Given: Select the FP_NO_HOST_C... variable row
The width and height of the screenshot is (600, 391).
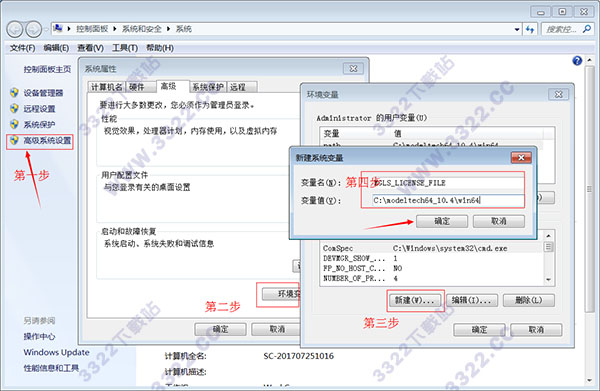Looking at the screenshot, I should tap(432, 268).
